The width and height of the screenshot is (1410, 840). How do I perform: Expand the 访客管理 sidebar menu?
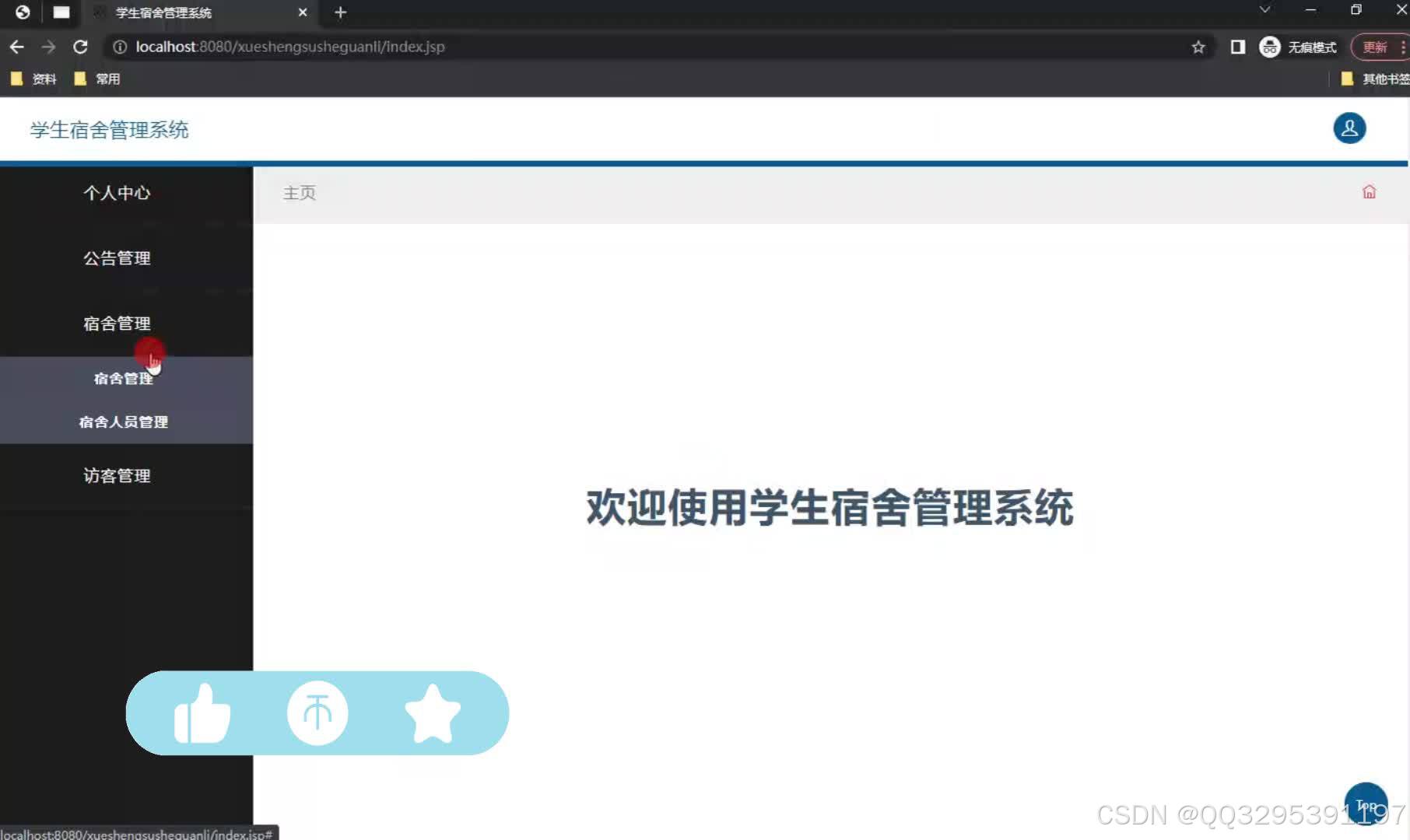[117, 476]
